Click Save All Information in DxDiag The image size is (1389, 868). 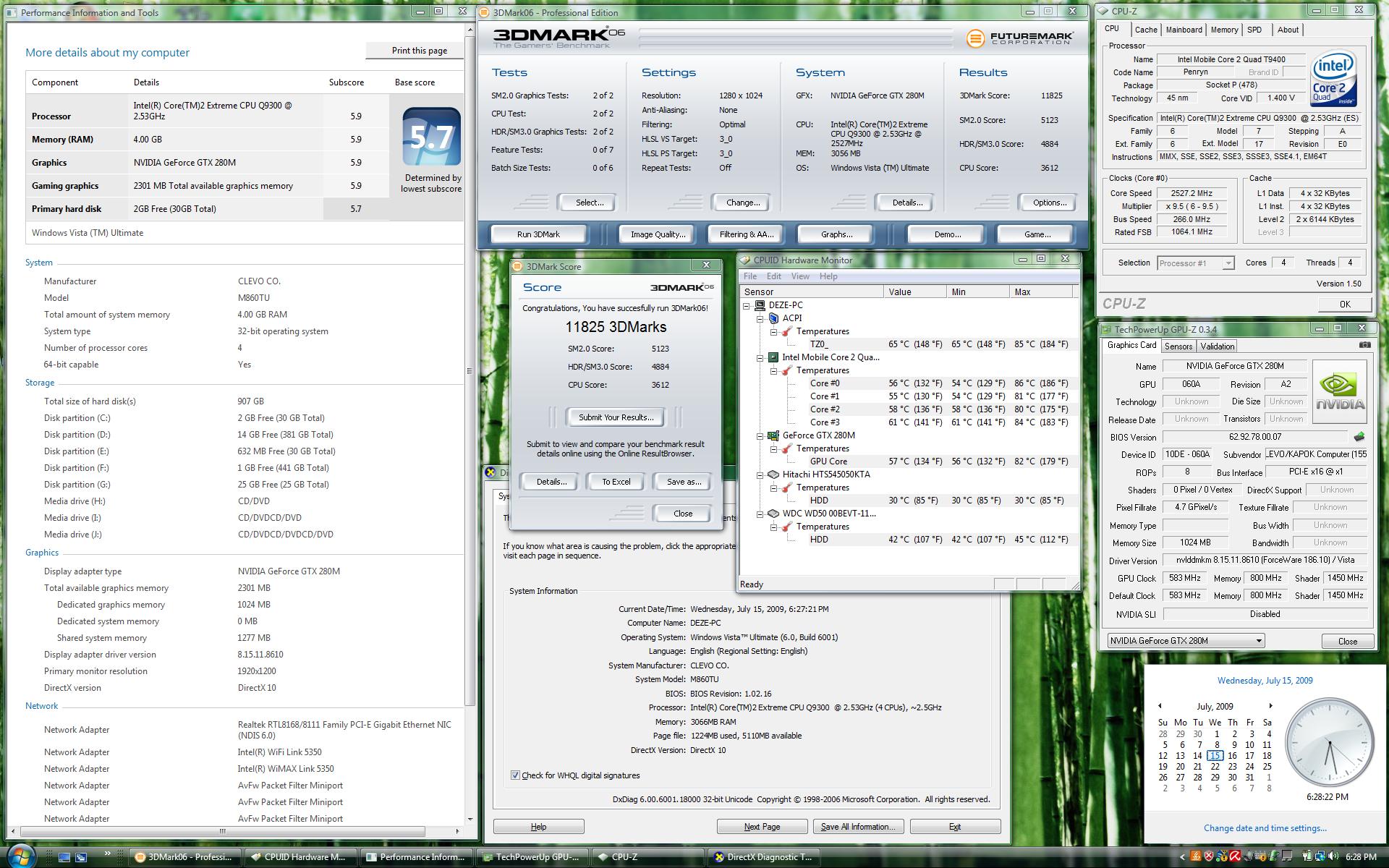tap(858, 827)
